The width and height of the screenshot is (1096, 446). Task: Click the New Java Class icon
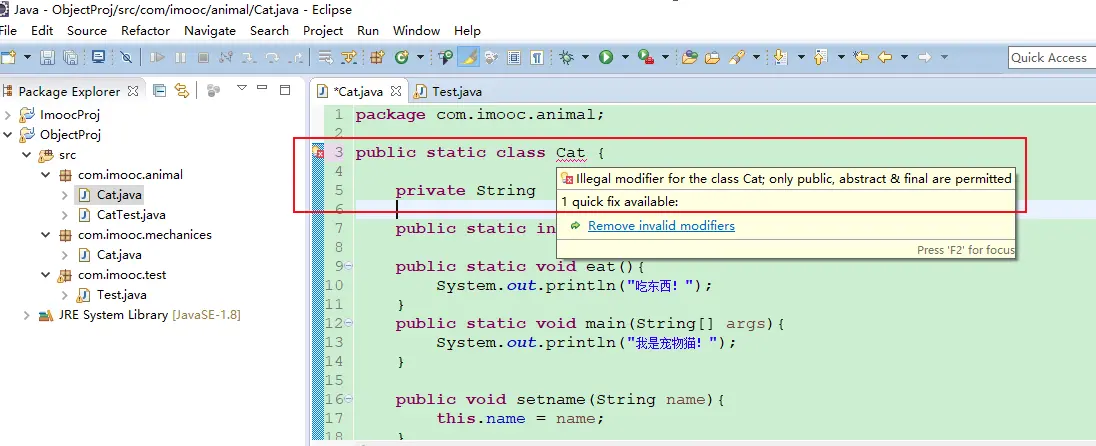(402, 57)
